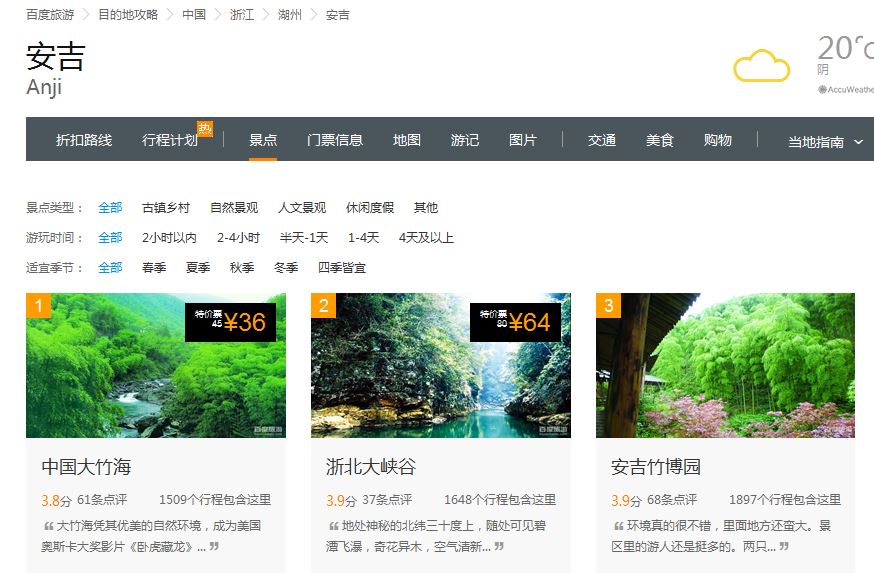Click the ¥64 special price tag
Viewport: 874px width, 573px height.
515,321
